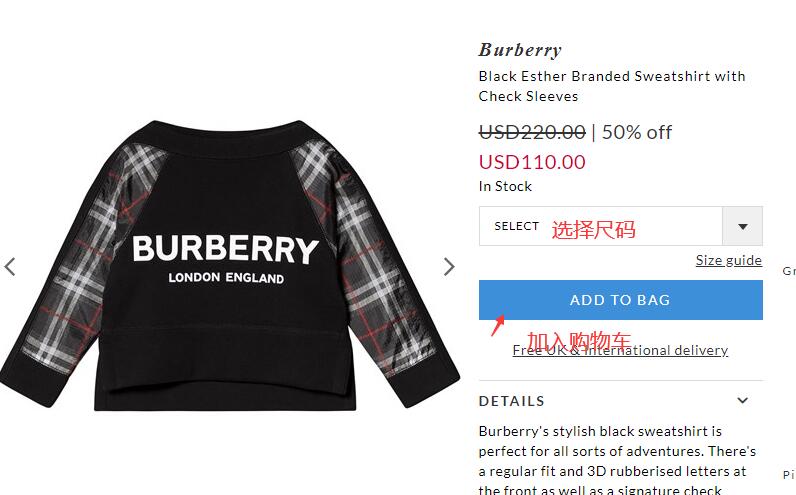Click the 50% off discount label

(x=637, y=133)
